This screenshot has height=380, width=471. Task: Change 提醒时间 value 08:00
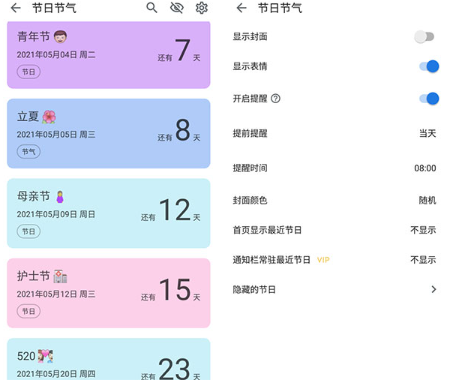point(425,168)
